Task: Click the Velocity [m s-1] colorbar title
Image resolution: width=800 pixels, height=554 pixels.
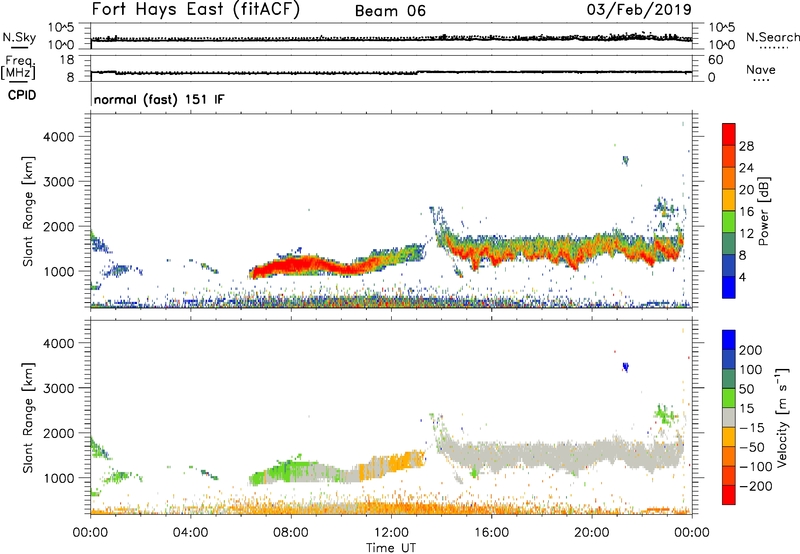Action: pyautogui.click(x=783, y=417)
